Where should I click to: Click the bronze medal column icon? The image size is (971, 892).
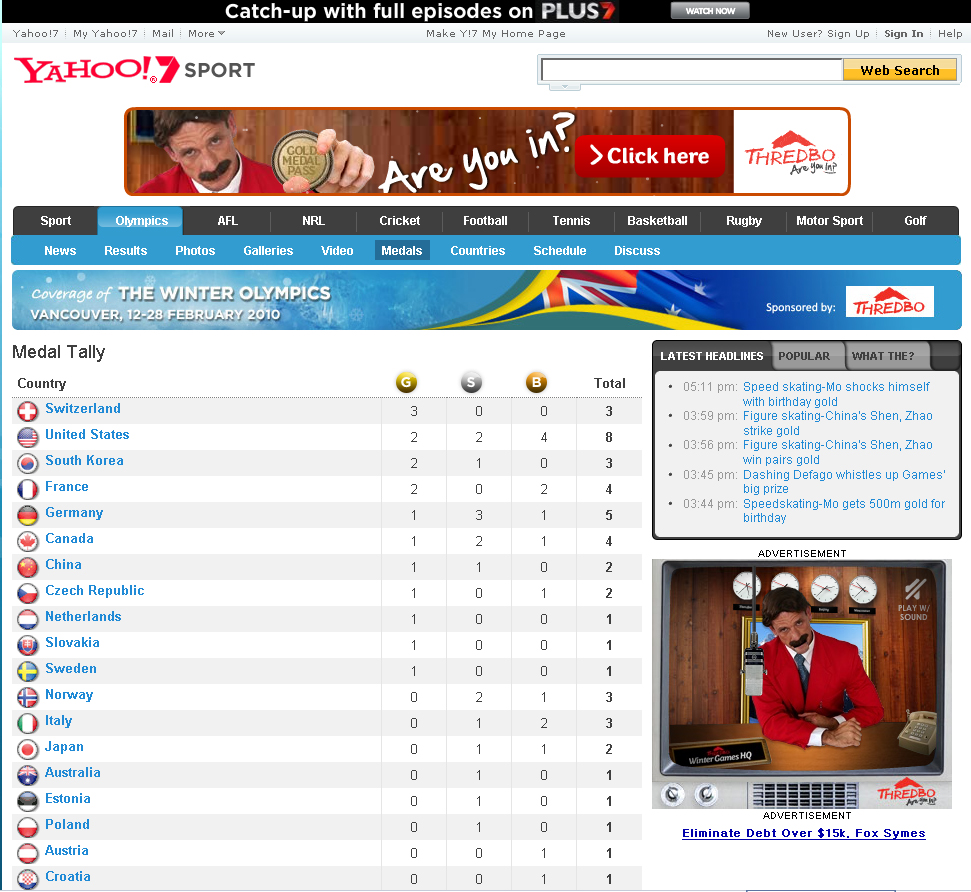[536, 382]
